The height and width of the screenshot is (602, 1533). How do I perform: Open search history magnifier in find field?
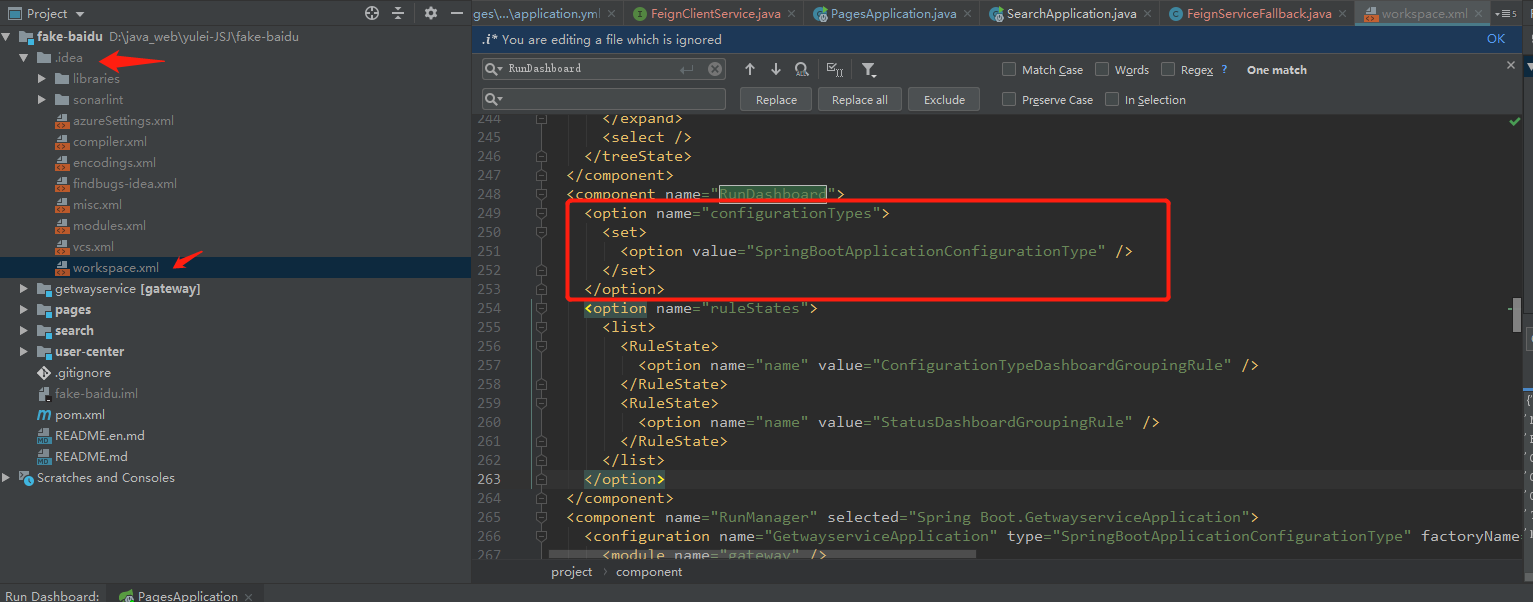pos(494,69)
